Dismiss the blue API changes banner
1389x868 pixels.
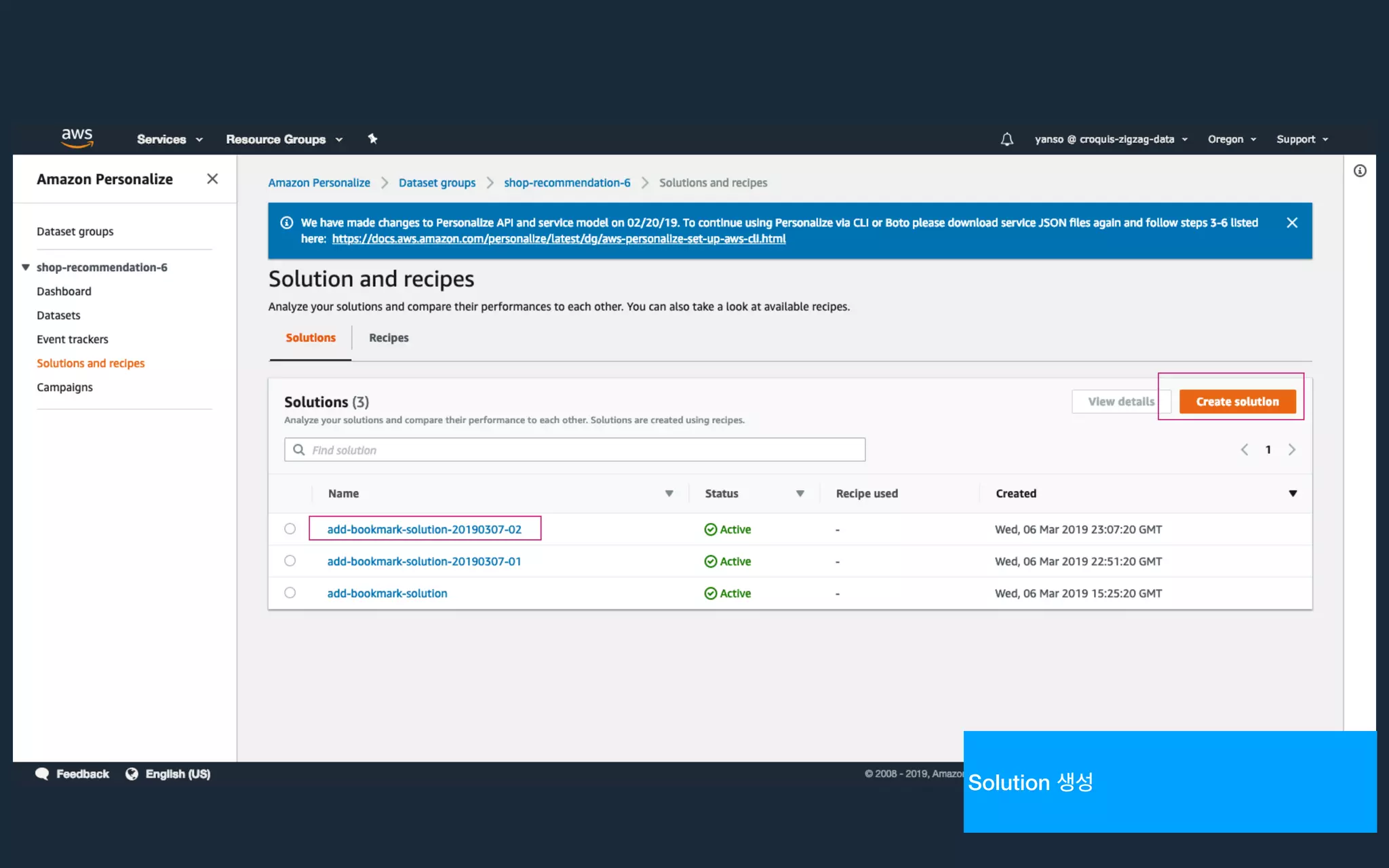(1291, 222)
